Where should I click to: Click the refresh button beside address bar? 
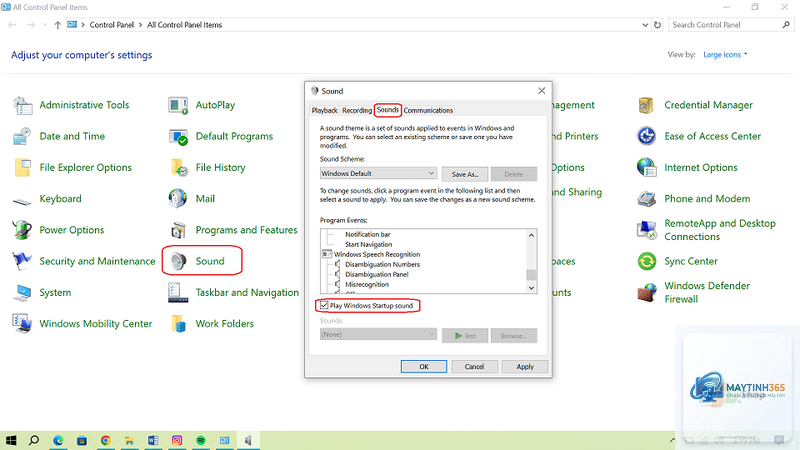[x=657, y=24]
